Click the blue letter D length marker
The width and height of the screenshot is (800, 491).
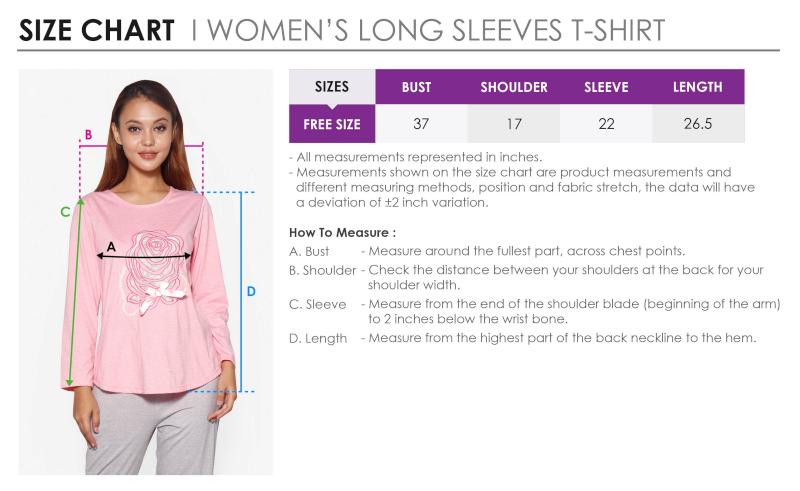(251, 291)
